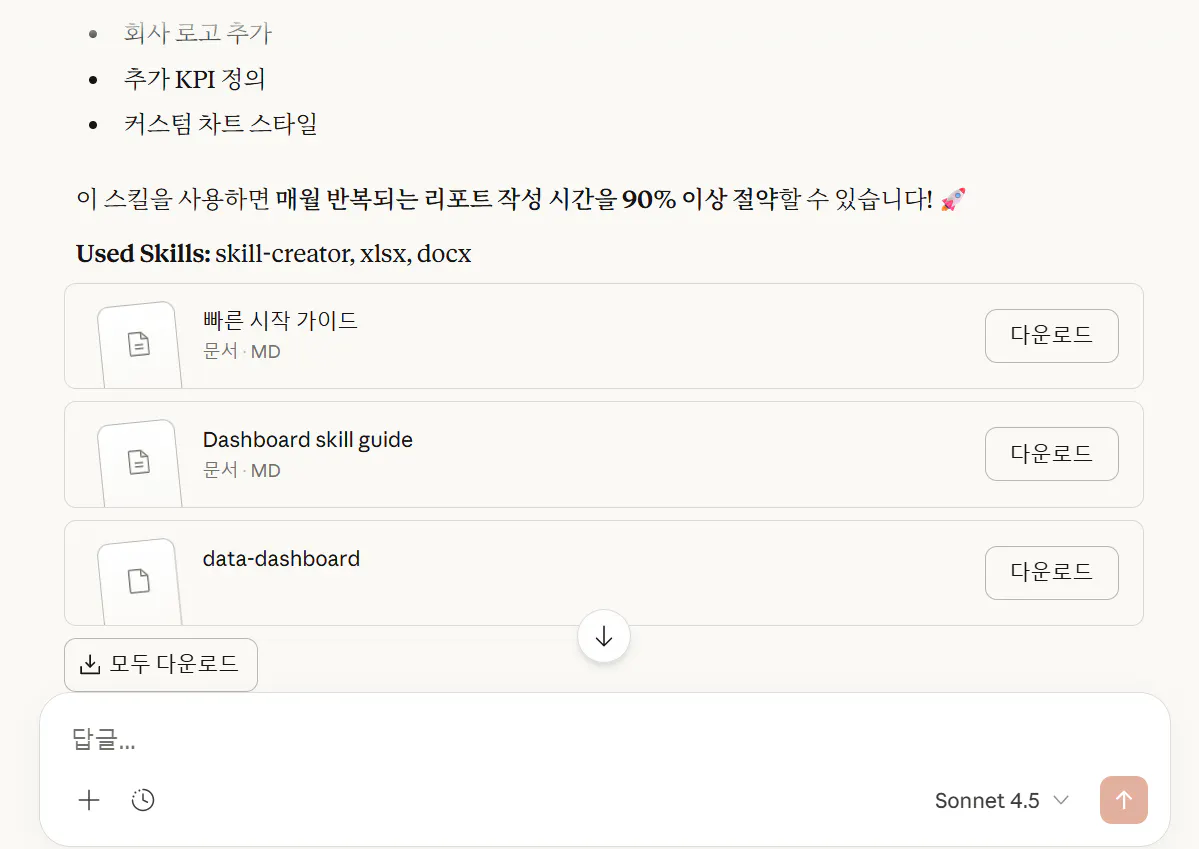
Task: Click 문서 · MD under Dashboard skill guide
Action: click(x=241, y=470)
